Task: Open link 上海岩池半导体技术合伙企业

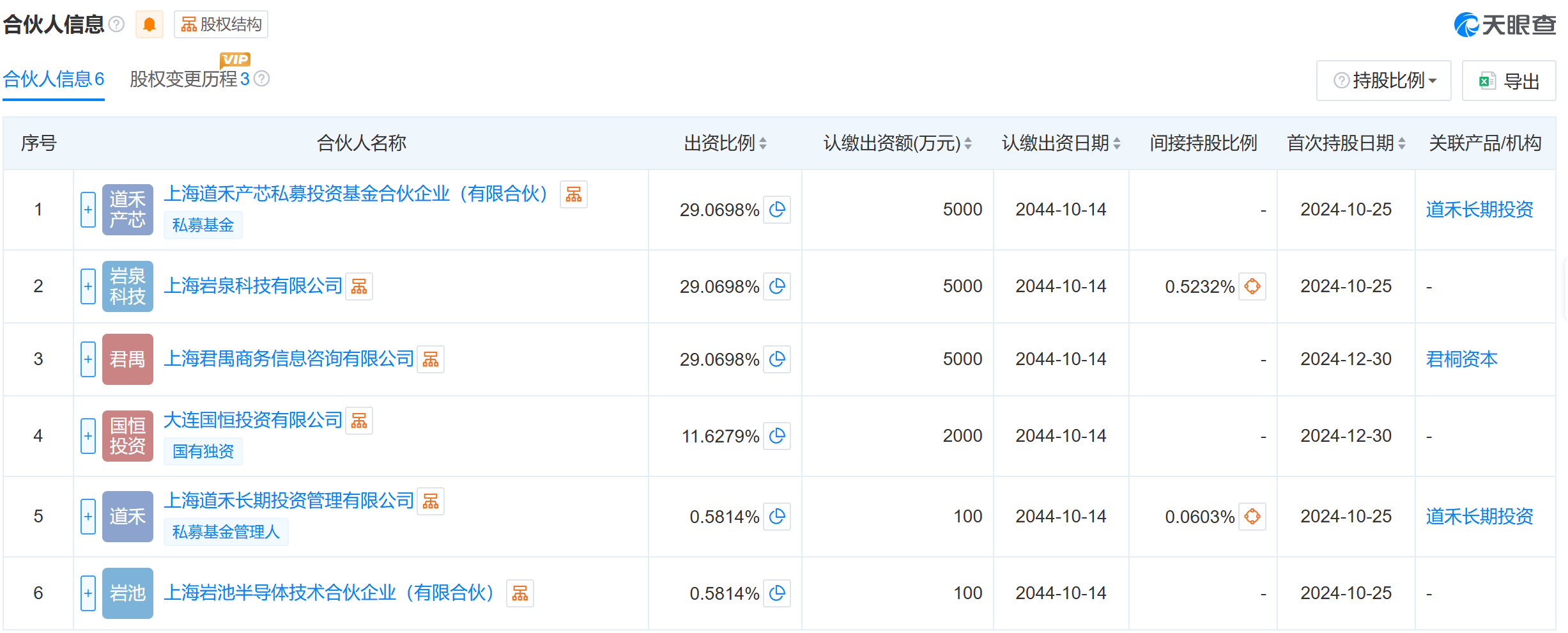Action: coord(332,593)
